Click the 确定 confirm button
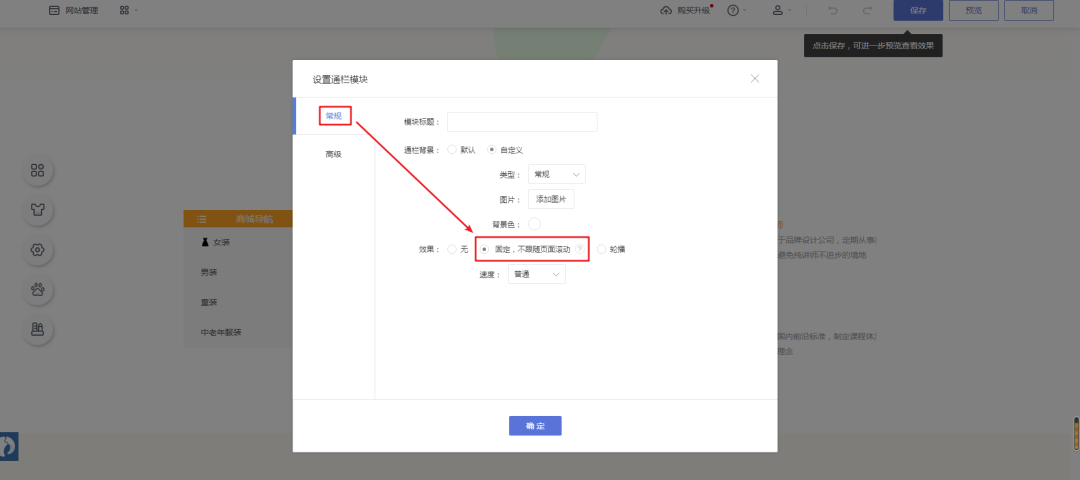 coord(535,426)
